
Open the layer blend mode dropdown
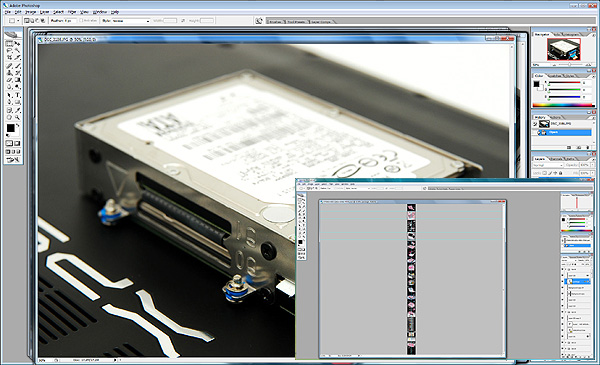pyautogui.click(x=548, y=165)
